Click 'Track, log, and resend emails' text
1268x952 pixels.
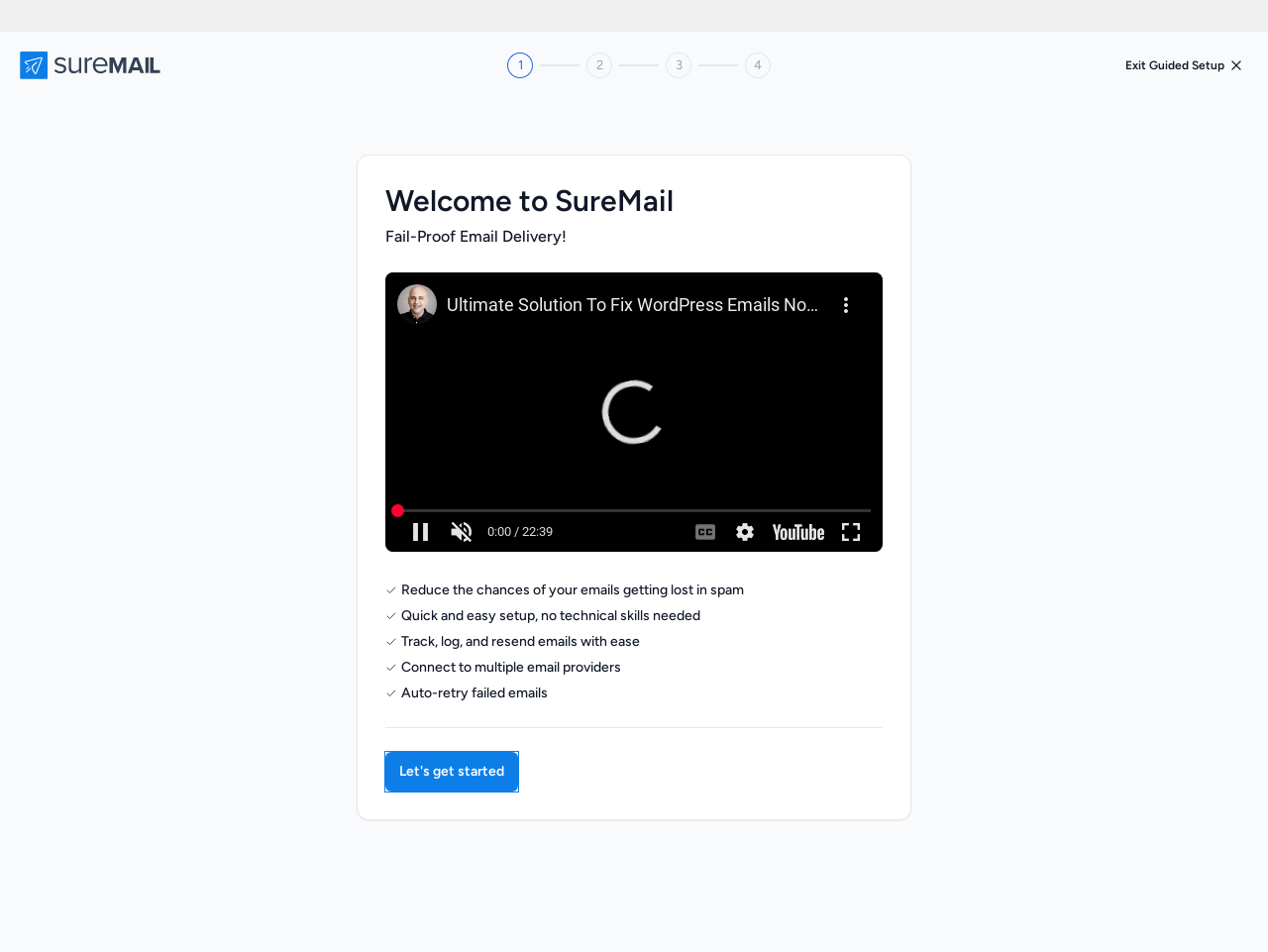point(520,641)
